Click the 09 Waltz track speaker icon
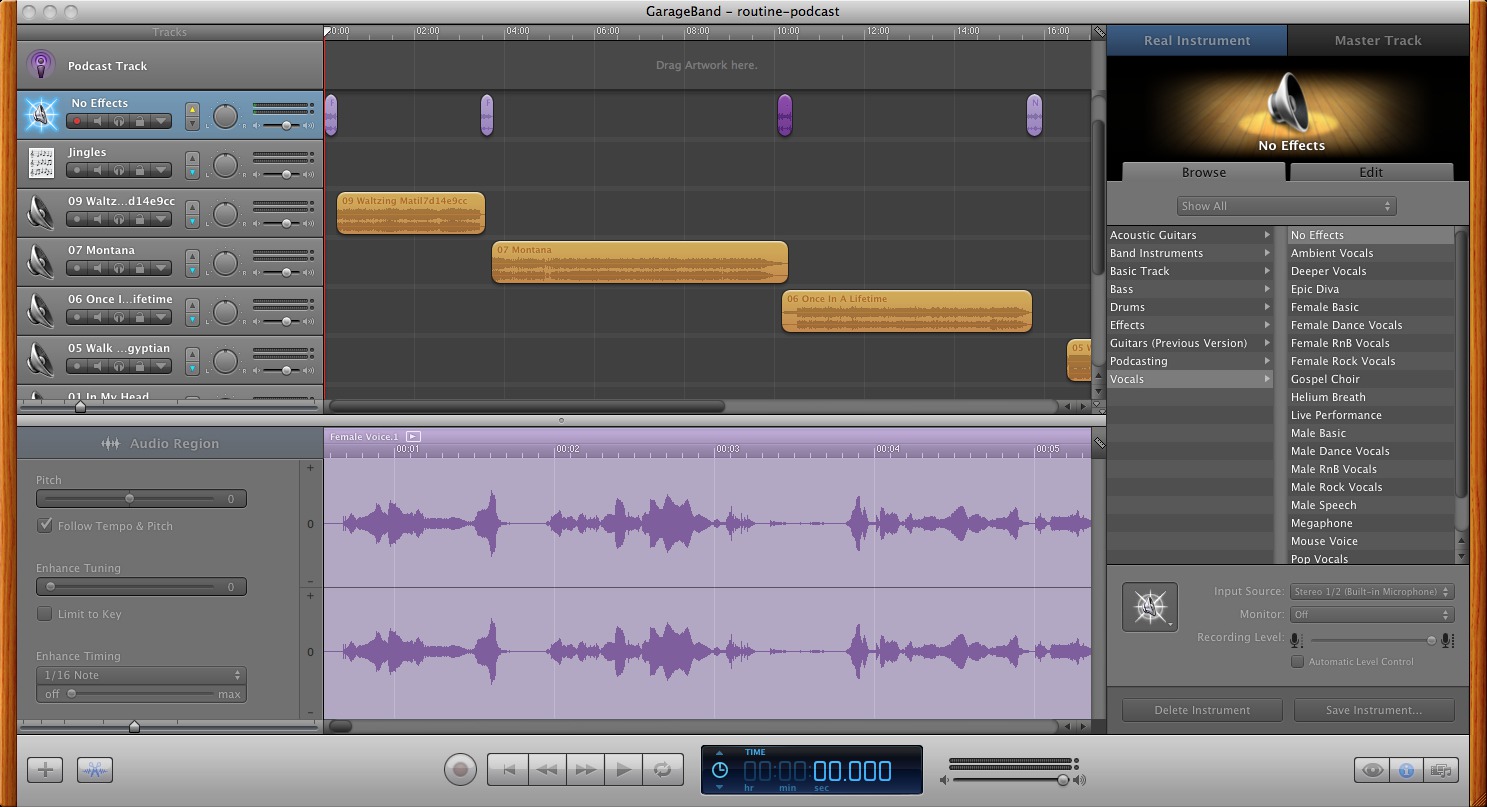1487x807 pixels. tap(41, 213)
